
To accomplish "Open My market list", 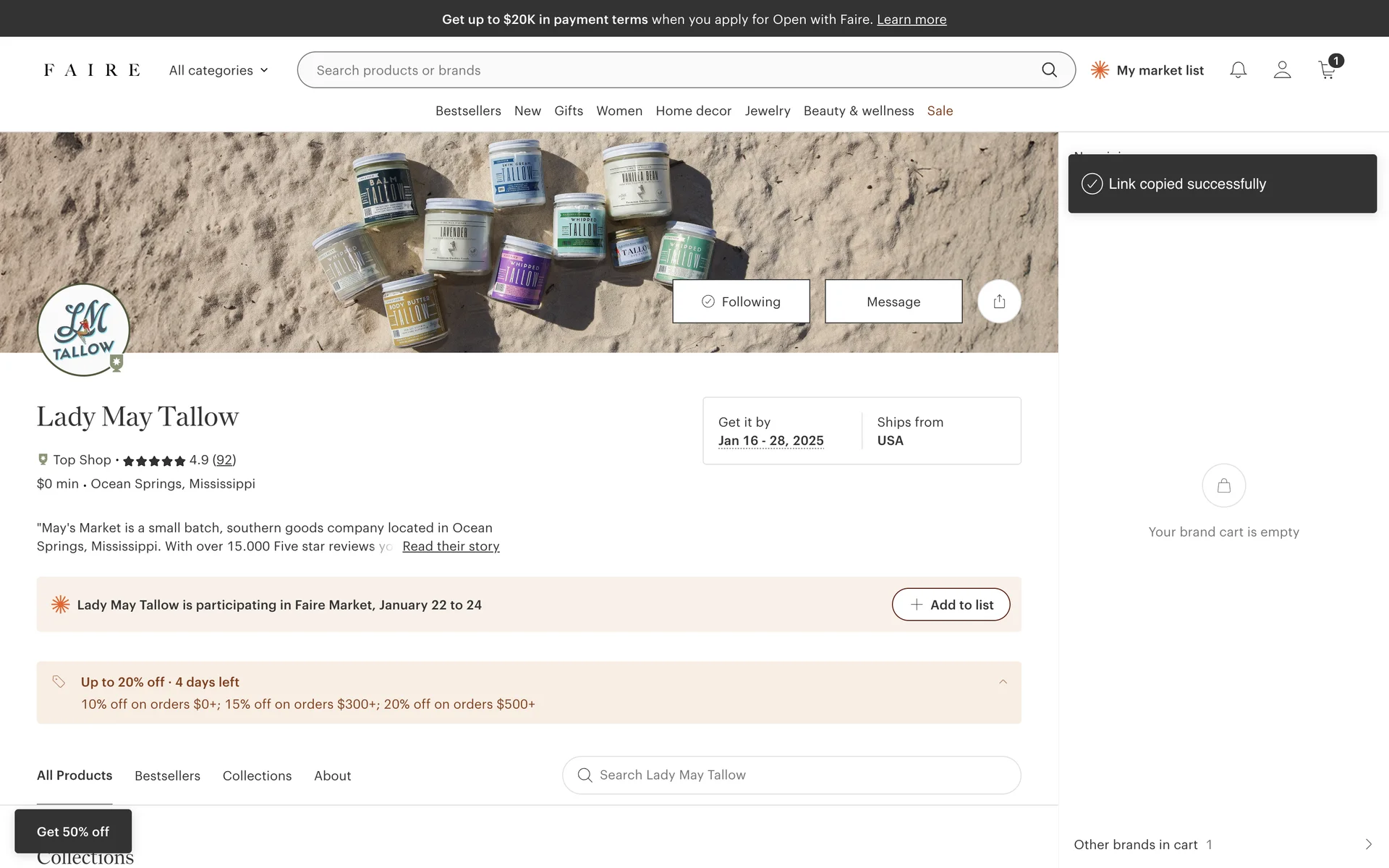I will (x=1147, y=70).
